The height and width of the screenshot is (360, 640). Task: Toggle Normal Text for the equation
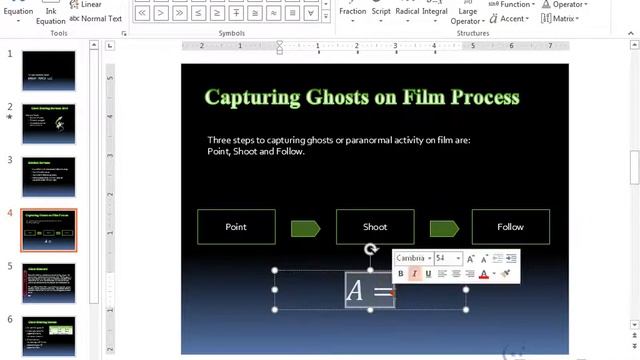tap(96, 19)
